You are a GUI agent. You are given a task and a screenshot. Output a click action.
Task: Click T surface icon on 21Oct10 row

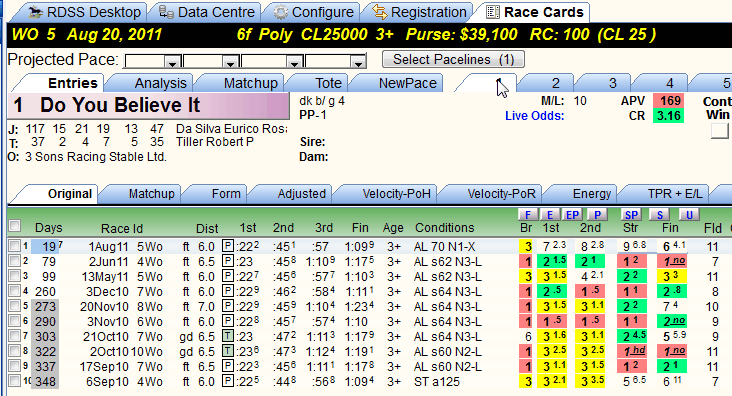227,336
